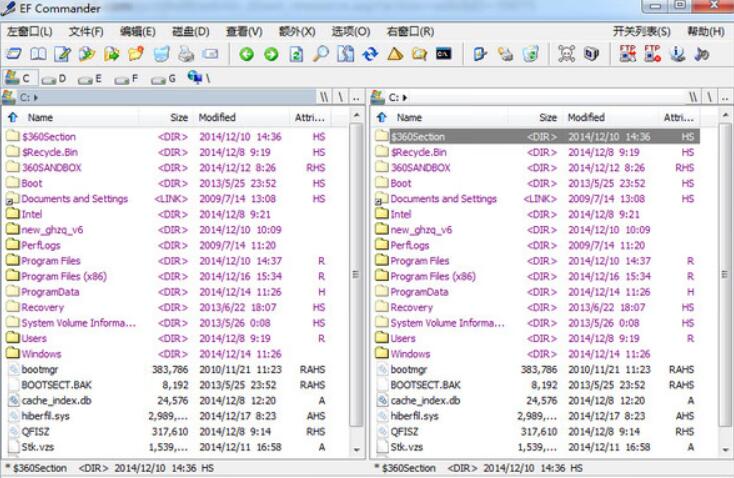Switch to drive D button

[x=53, y=79]
